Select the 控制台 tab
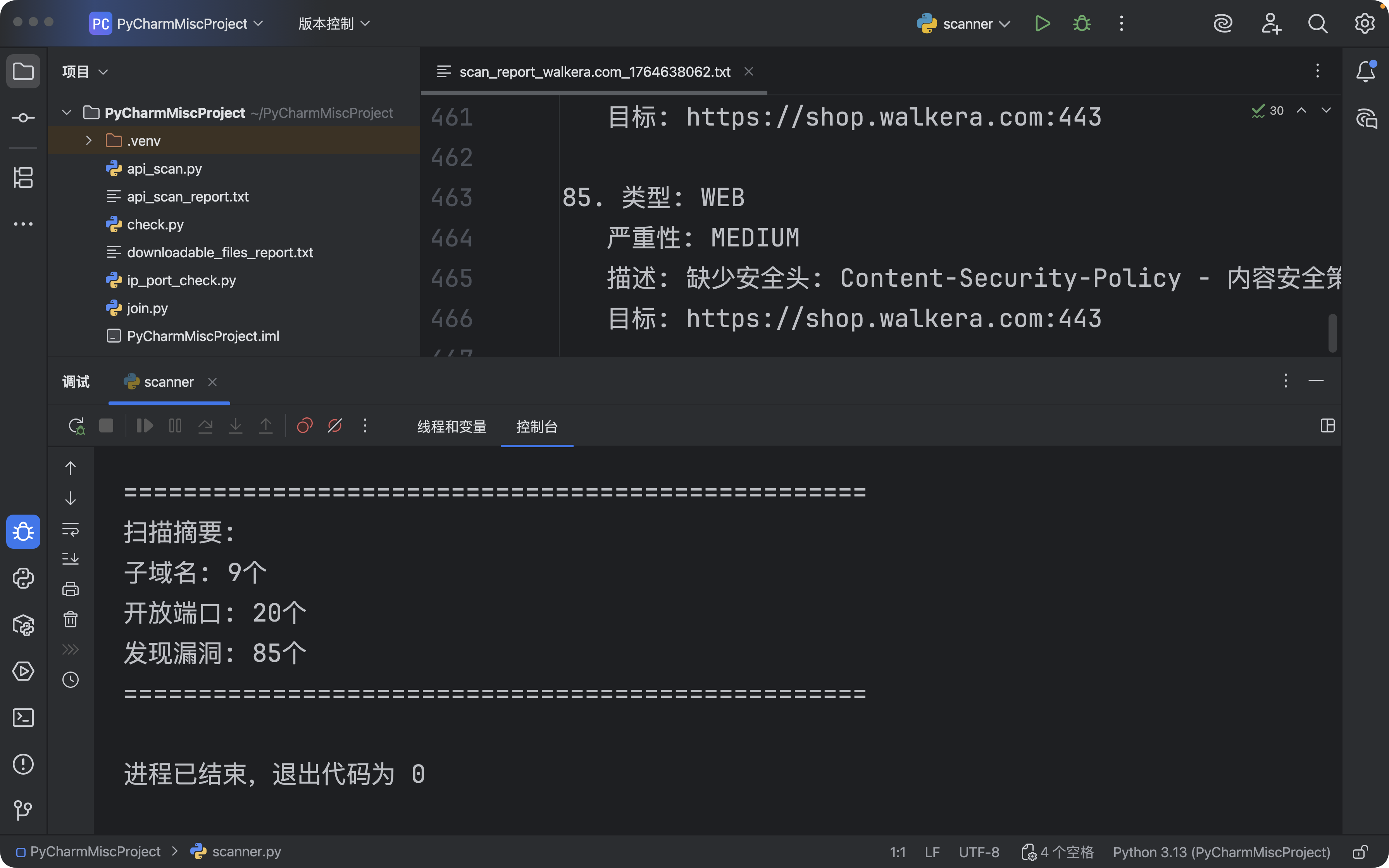 pyautogui.click(x=537, y=427)
